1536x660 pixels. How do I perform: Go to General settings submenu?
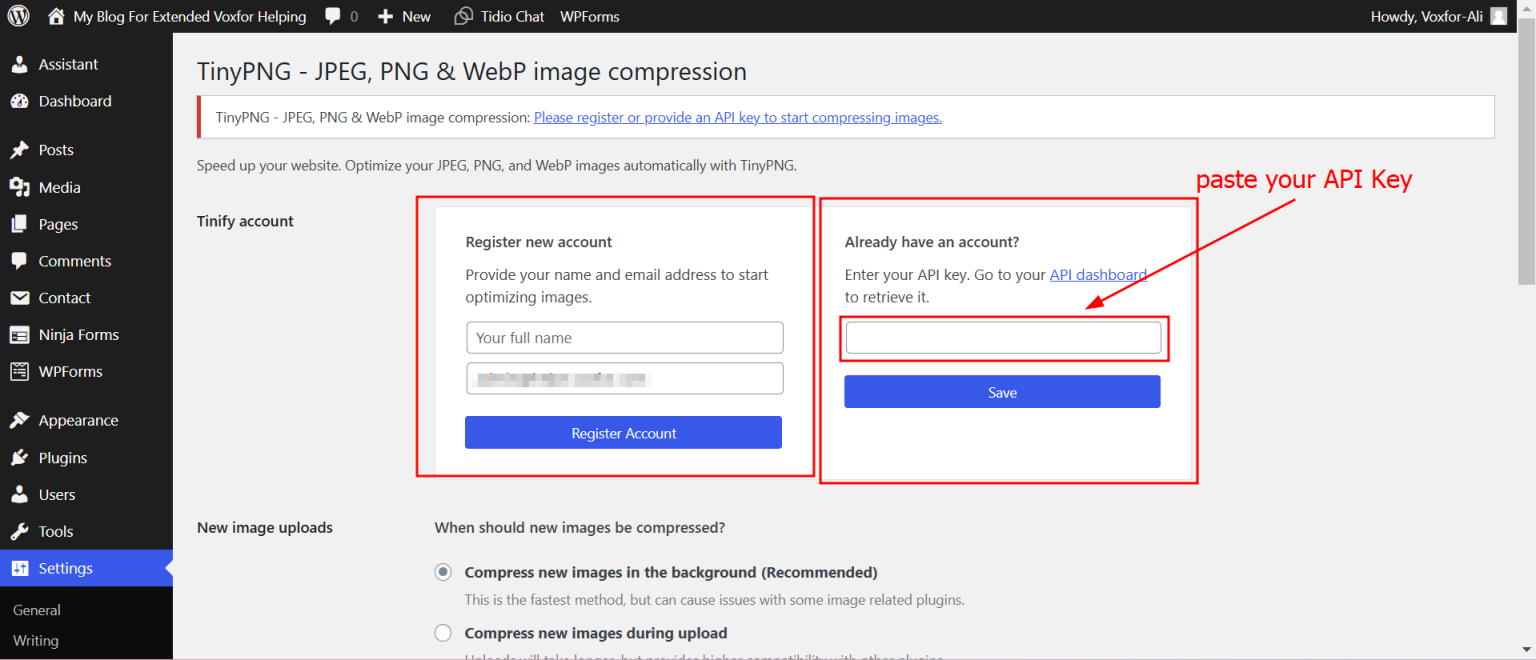point(36,610)
